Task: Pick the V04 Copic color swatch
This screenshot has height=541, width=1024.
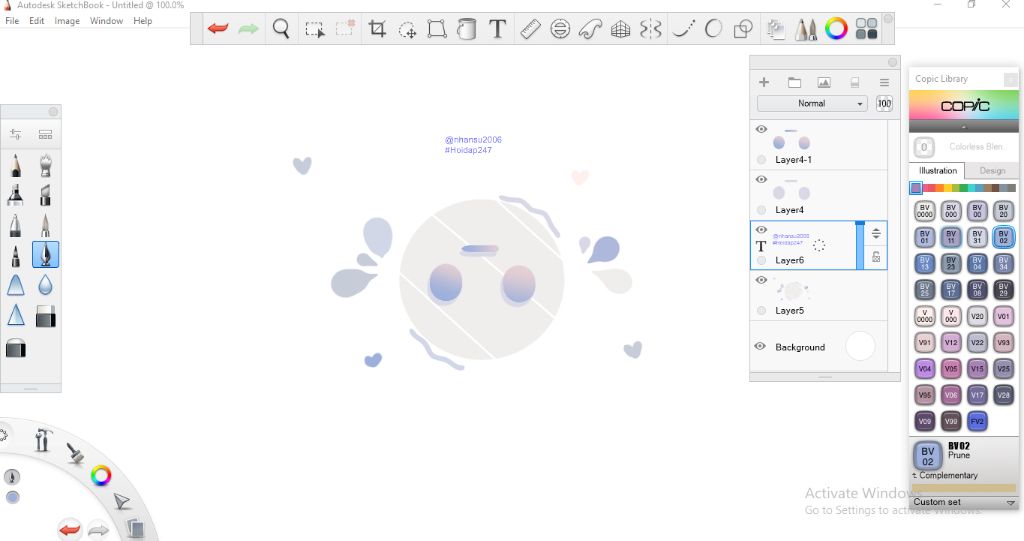Action: [x=925, y=368]
